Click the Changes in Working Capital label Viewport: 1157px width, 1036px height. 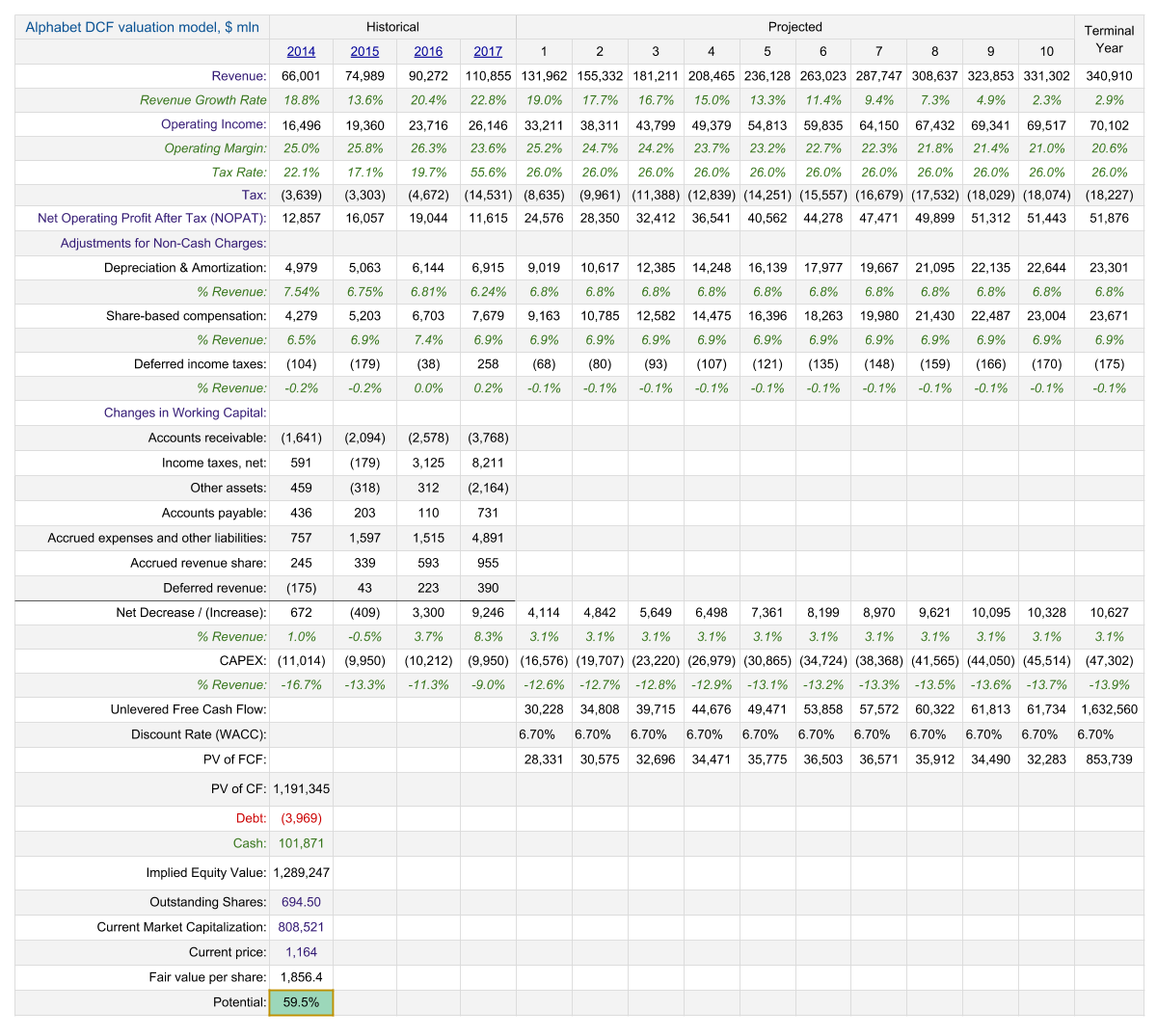(185, 412)
